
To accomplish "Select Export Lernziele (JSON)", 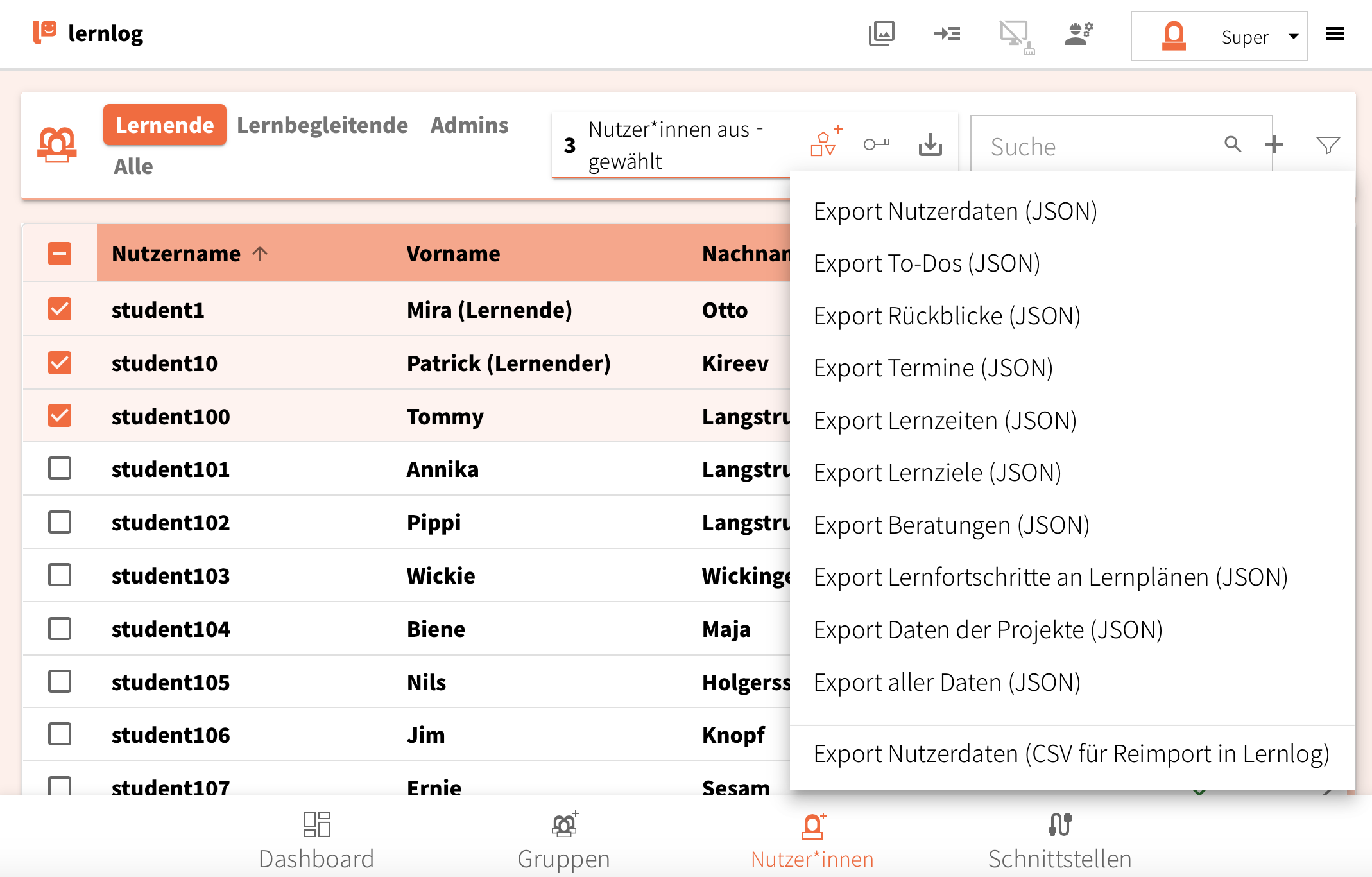I will point(1072,473).
